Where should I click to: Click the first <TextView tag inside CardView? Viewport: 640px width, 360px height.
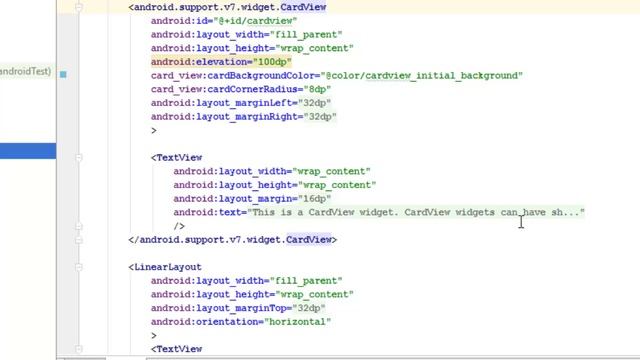pyautogui.click(x=176, y=158)
